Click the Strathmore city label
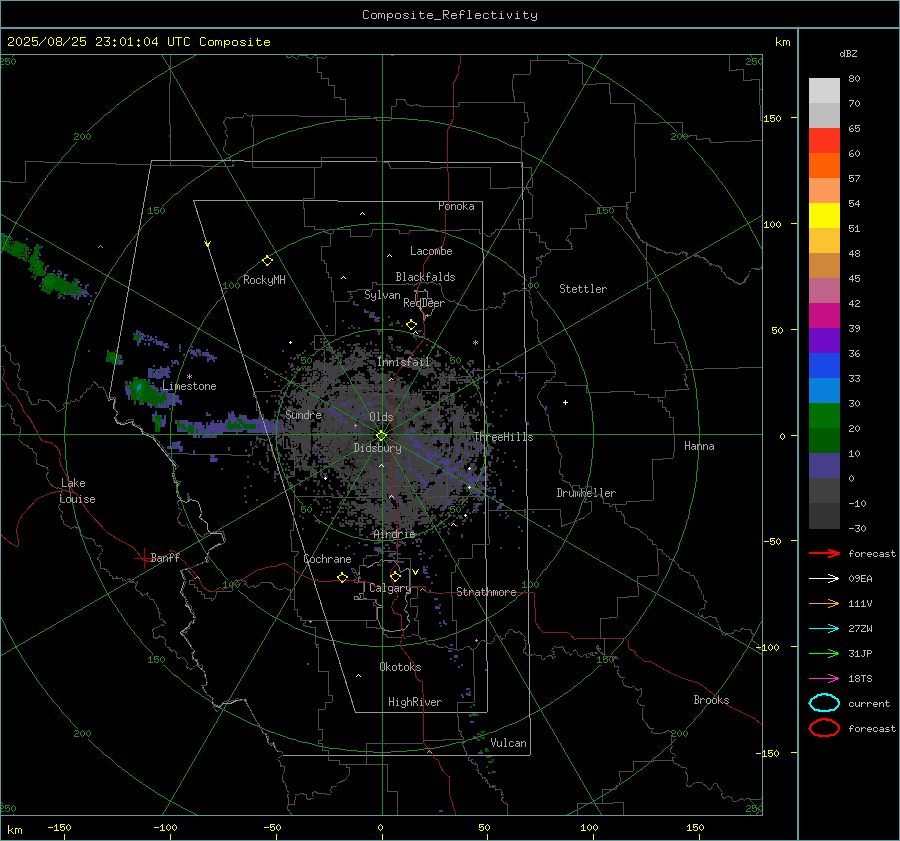Screen dimensions: 900x841 coord(486,592)
